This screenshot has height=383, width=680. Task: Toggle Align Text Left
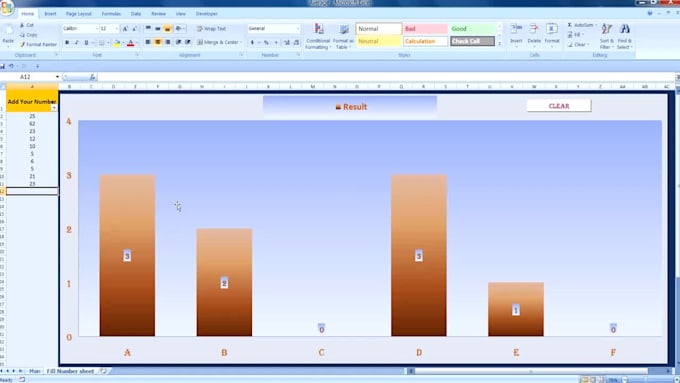(148, 42)
